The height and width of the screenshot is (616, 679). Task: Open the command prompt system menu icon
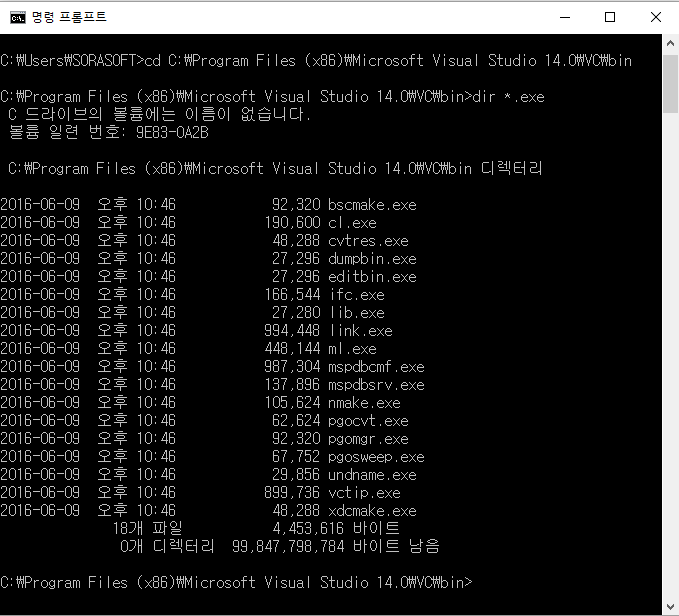[x=18, y=17]
